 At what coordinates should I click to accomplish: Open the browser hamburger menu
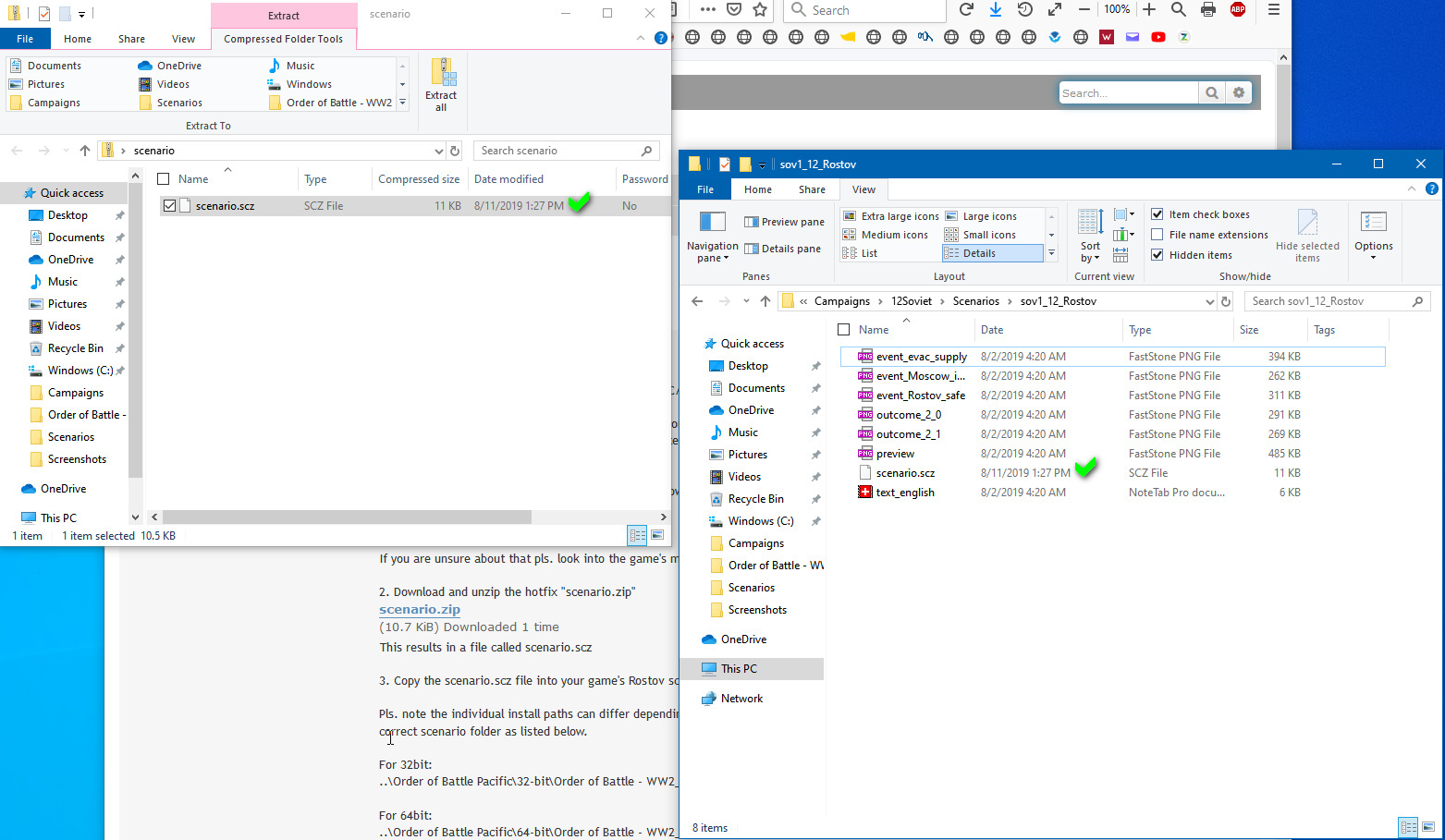click(1274, 9)
